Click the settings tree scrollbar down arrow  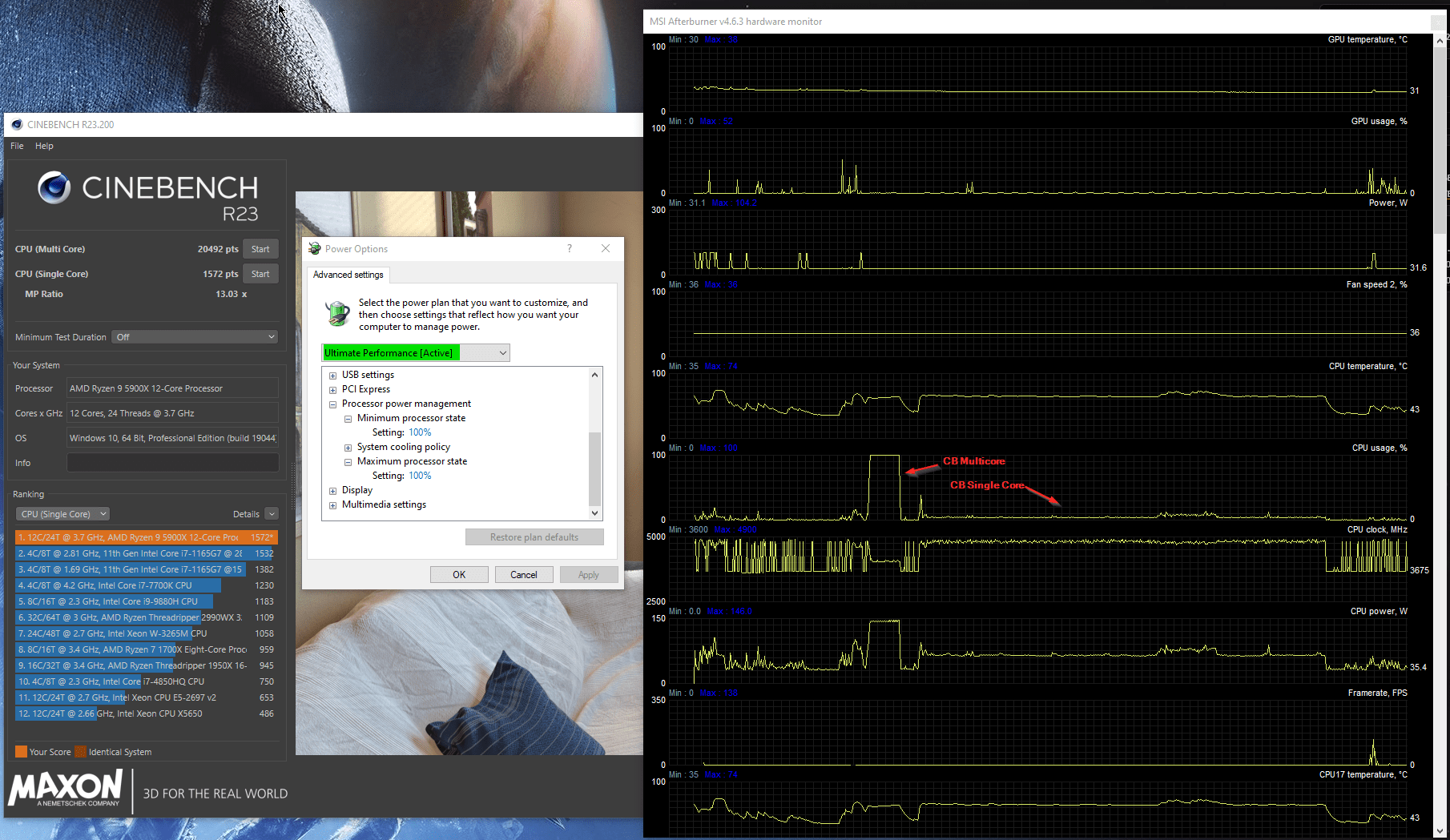tap(594, 513)
